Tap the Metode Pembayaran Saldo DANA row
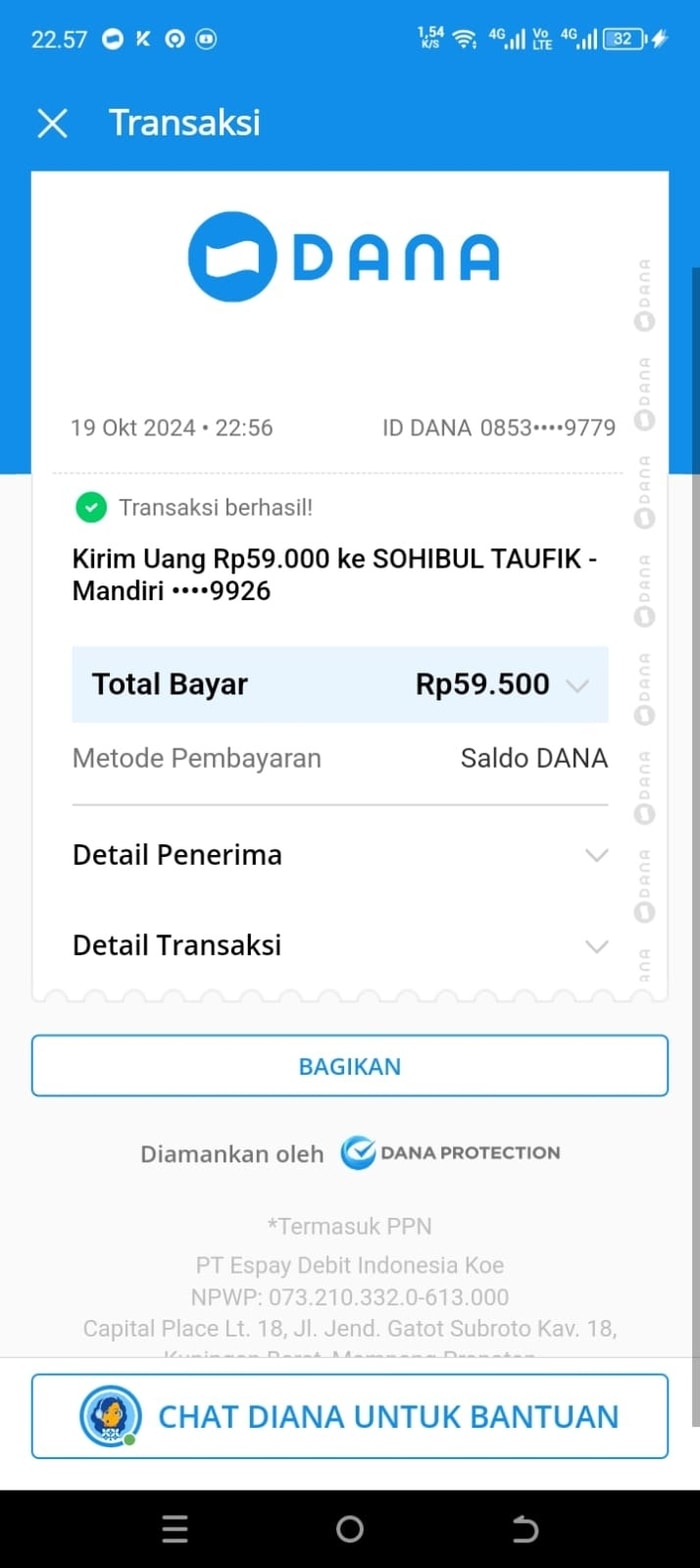Viewport: 700px width, 1568px height. tap(340, 758)
